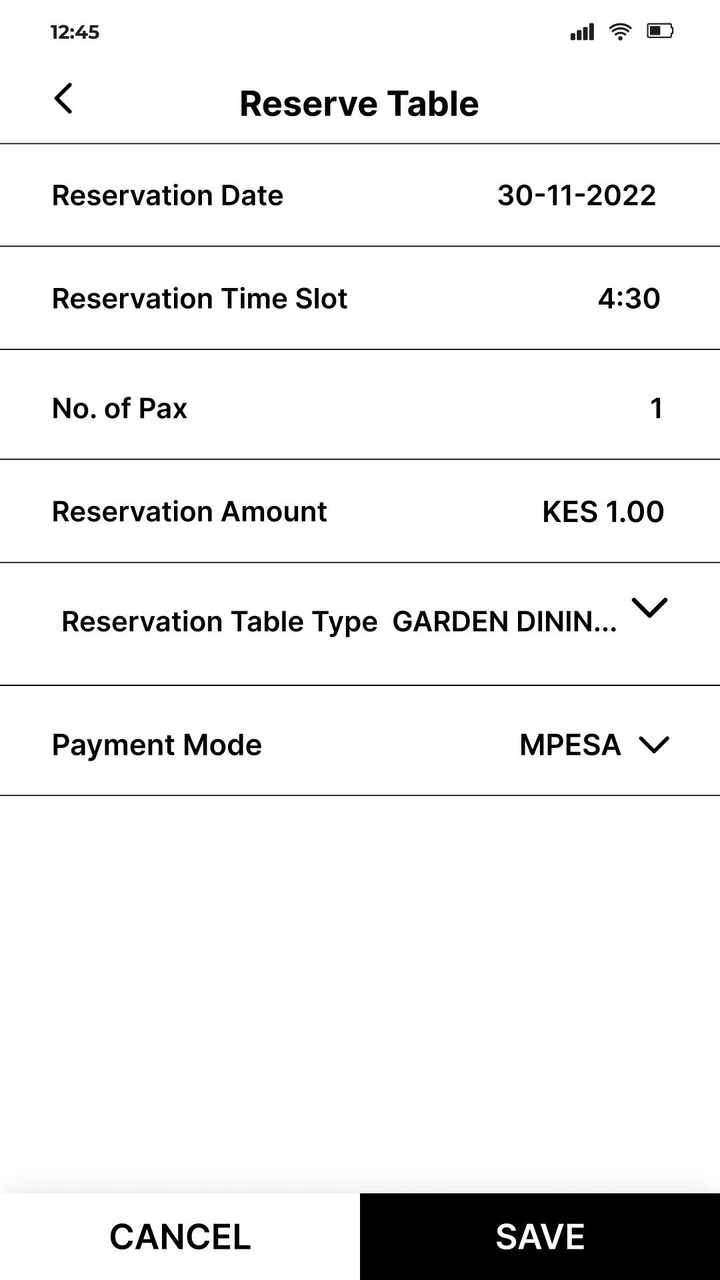Tap the 4:30 time slot value
720x1280 pixels.
click(x=629, y=298)
